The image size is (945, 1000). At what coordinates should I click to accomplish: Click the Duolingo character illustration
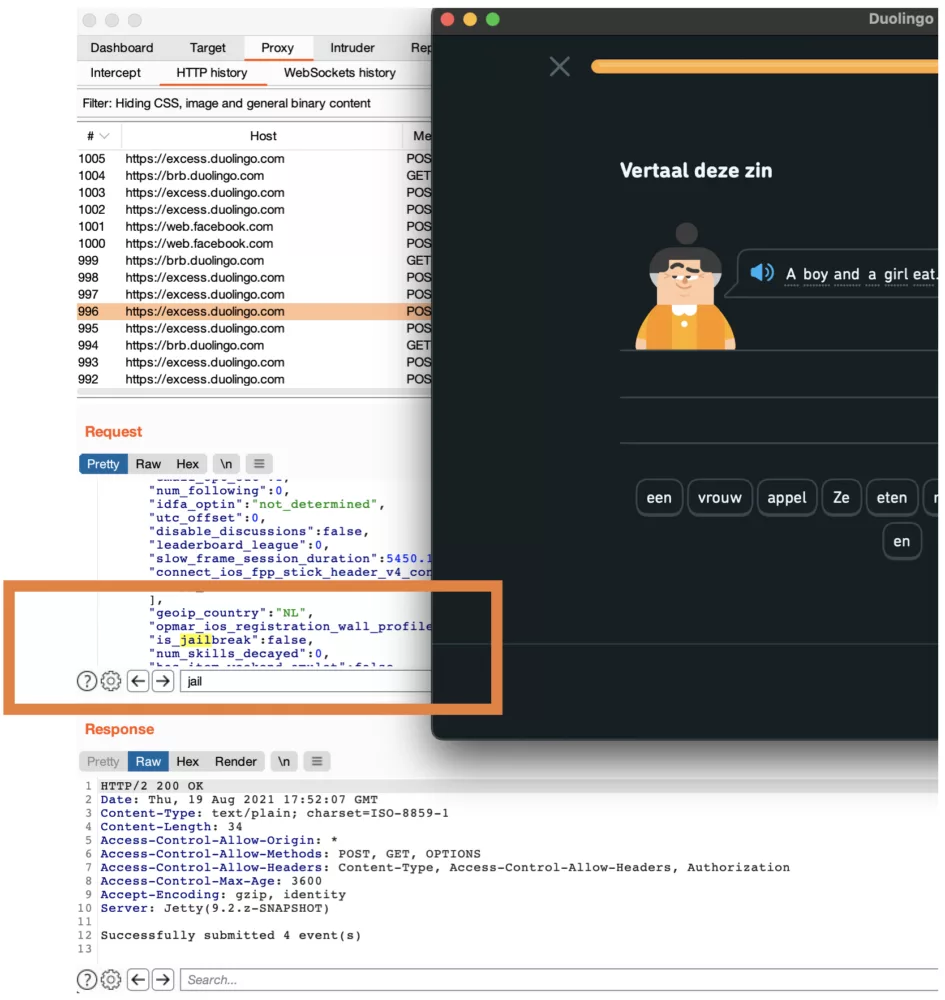[x=685, y=287]
